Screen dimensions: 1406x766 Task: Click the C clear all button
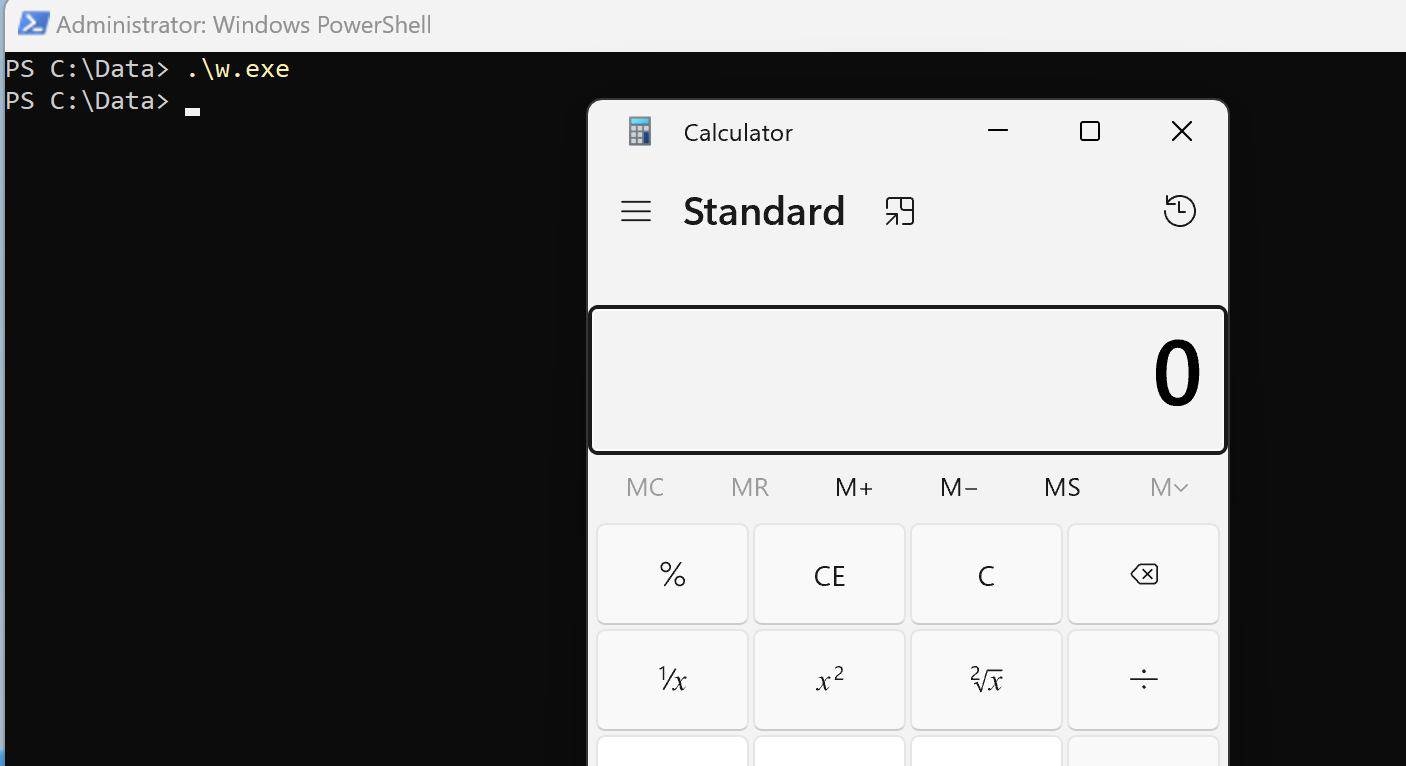click(986, 575)
